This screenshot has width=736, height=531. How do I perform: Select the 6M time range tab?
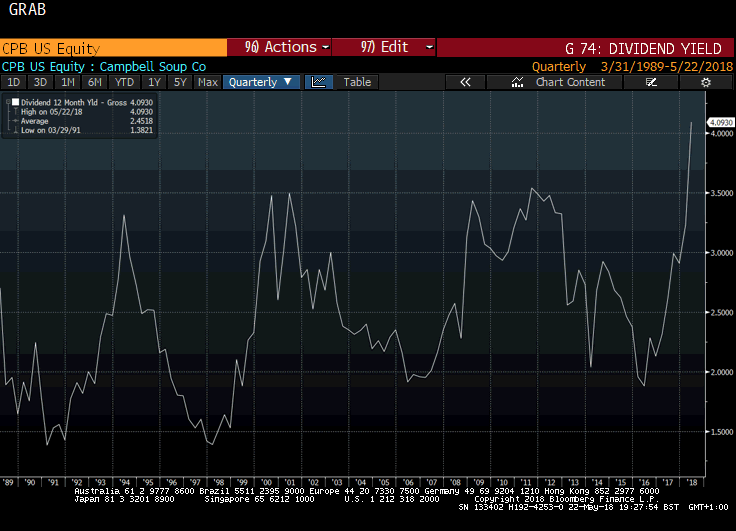click(94, 82)
